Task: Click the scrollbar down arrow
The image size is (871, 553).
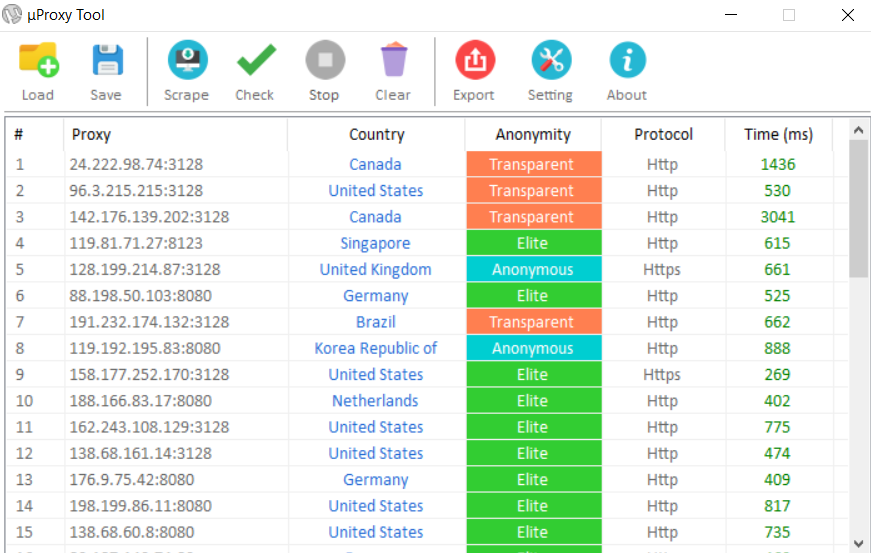Action: (x=859, y=541)
